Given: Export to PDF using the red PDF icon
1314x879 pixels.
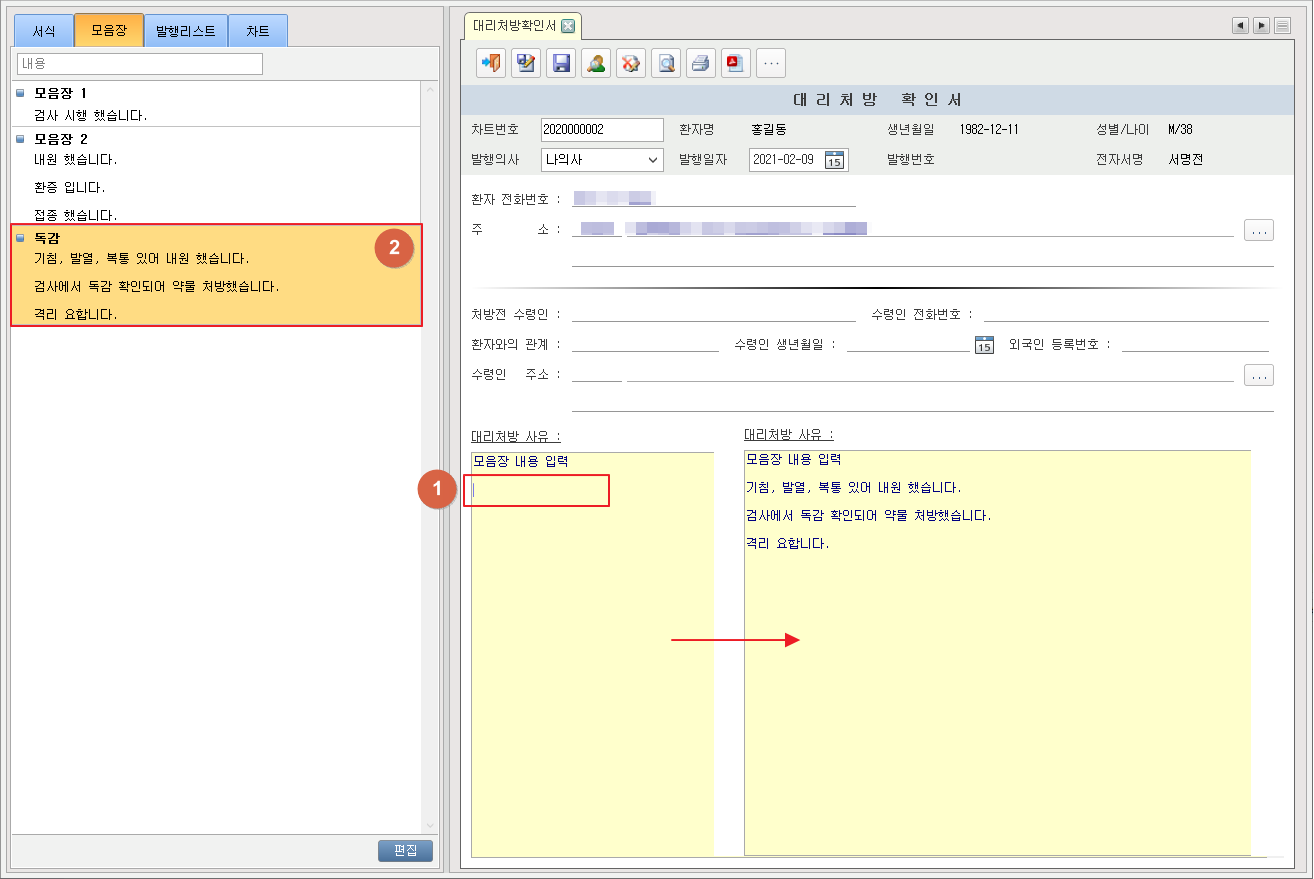Looking at the screenshot, I should 736,63.
